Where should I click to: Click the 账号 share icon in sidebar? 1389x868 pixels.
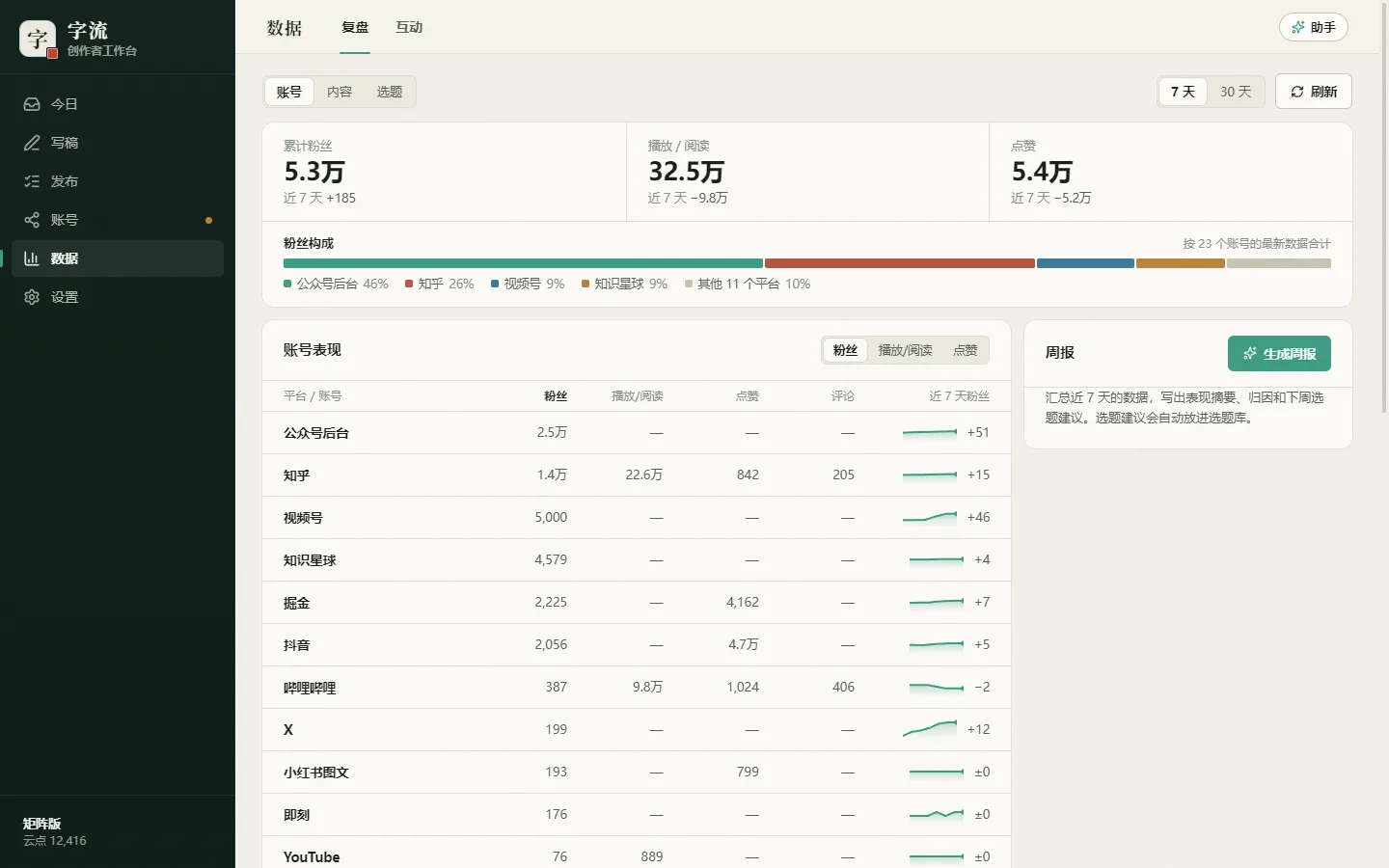coord(32,220)
